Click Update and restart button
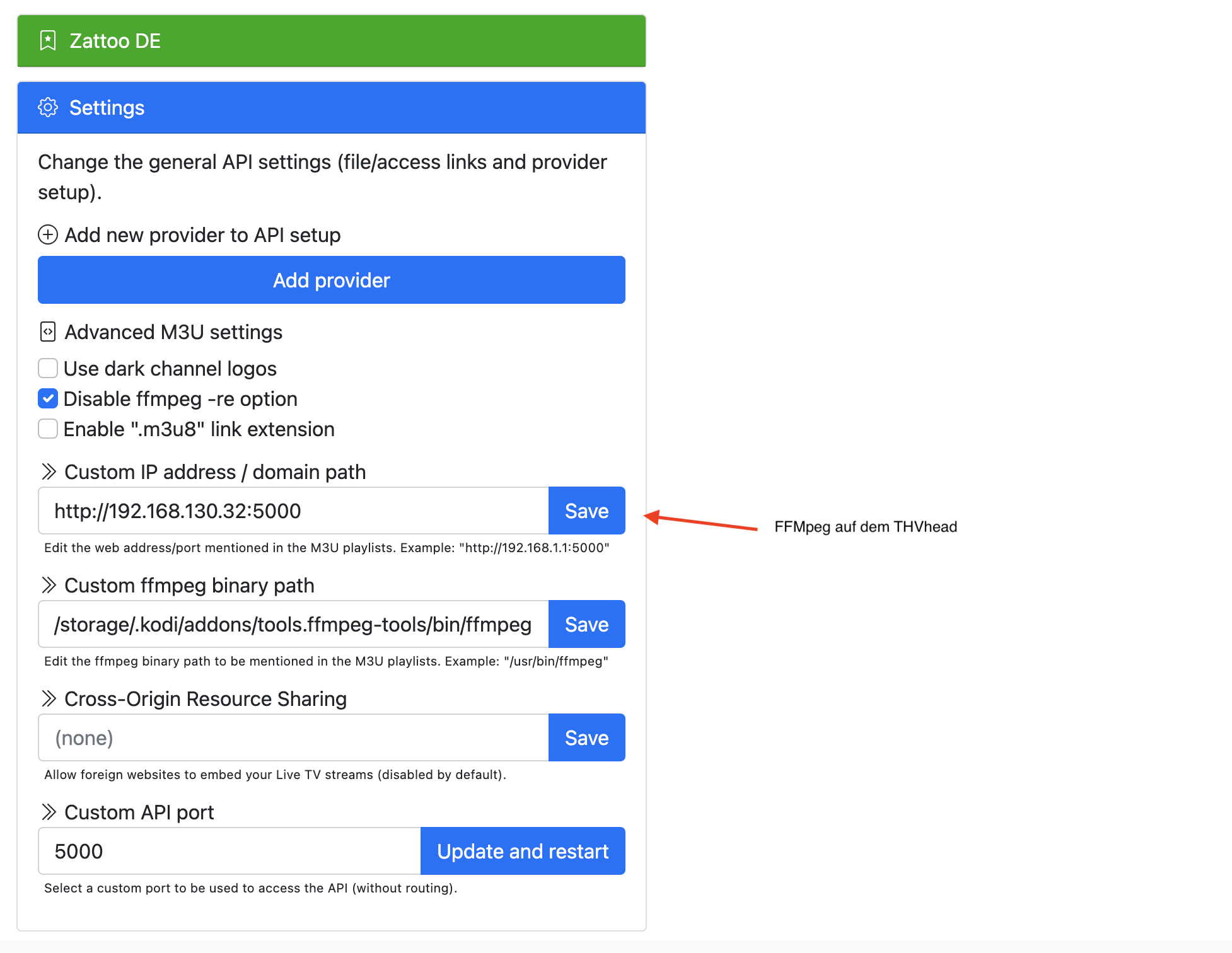Image resolution: width=1232 pixels, height=953 pixels. 523,851
